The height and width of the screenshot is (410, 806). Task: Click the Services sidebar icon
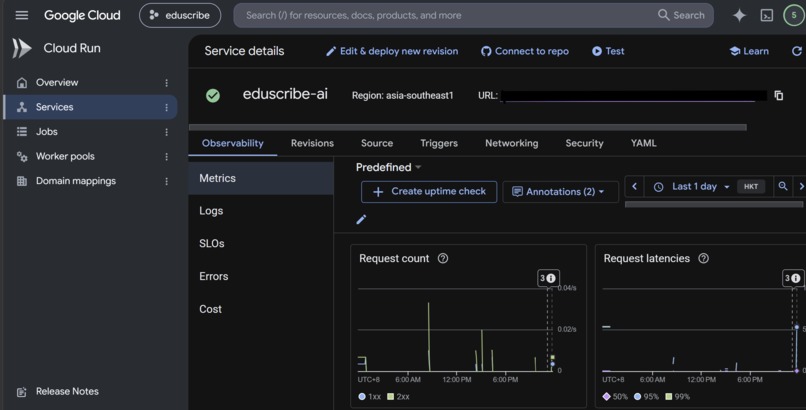coord(22,107)
